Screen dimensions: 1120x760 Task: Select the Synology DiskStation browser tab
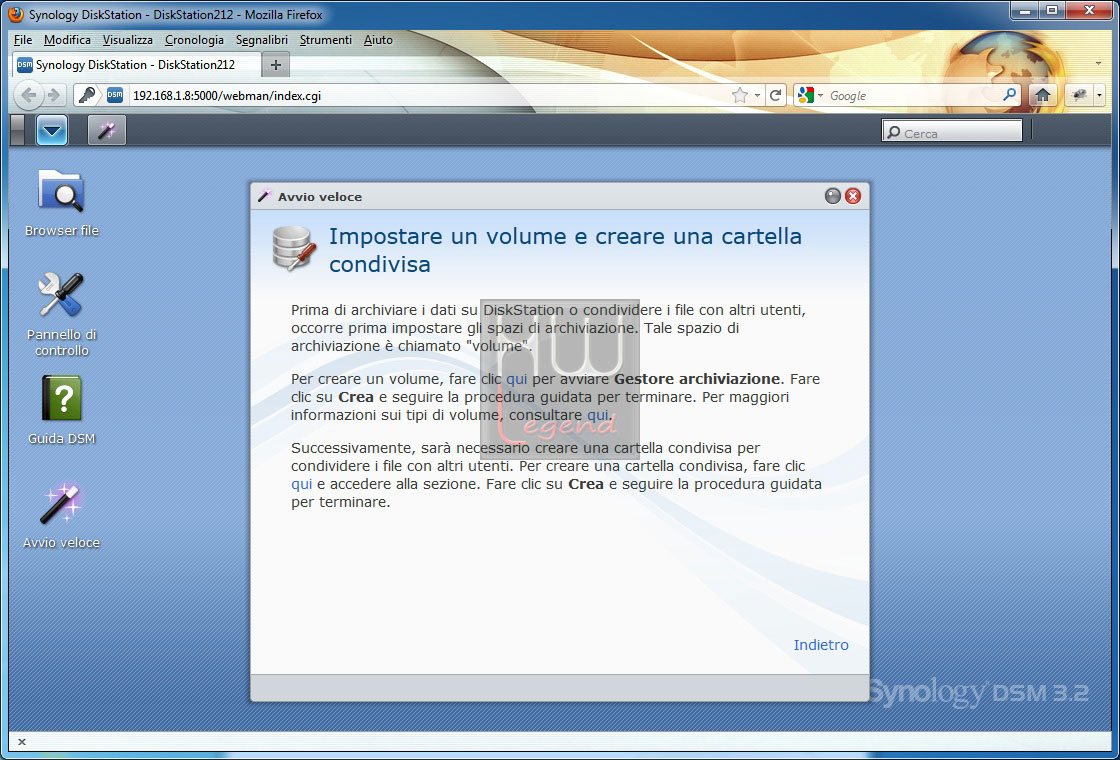click(x=136, y=64)
